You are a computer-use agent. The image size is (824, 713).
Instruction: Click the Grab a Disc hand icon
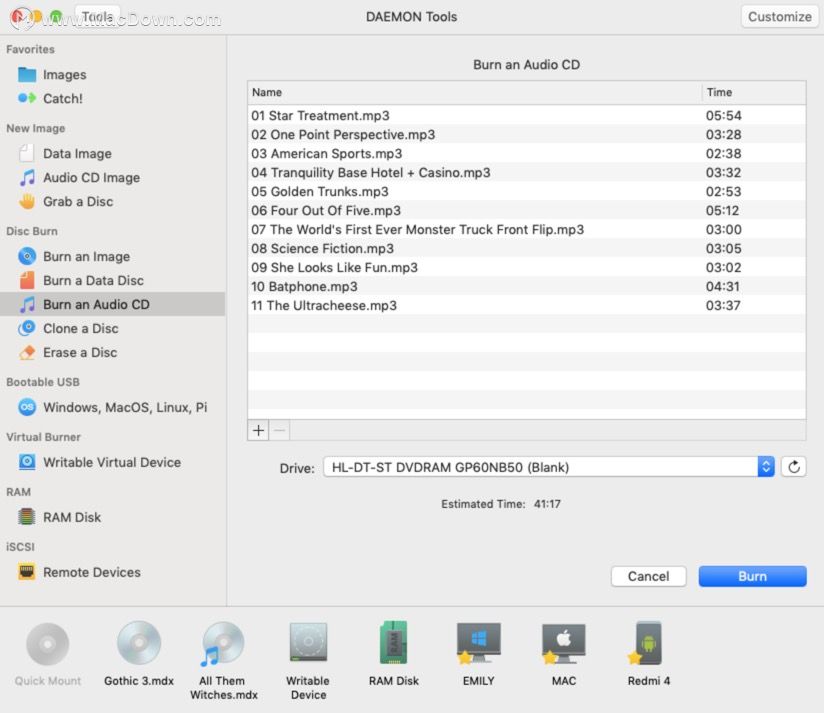tap(27, 201)
